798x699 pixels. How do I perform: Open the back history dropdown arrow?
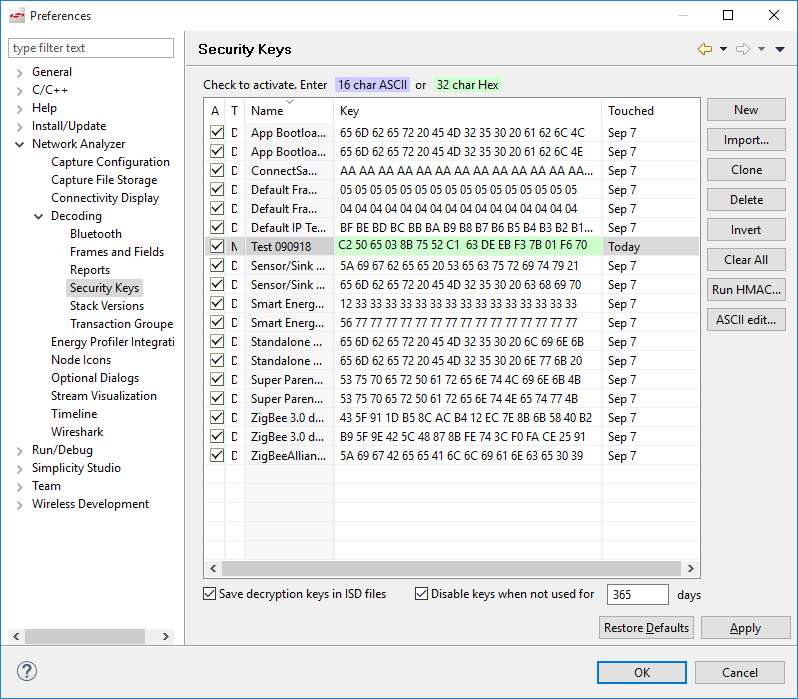pyautogui.click(x=723, y=49)
